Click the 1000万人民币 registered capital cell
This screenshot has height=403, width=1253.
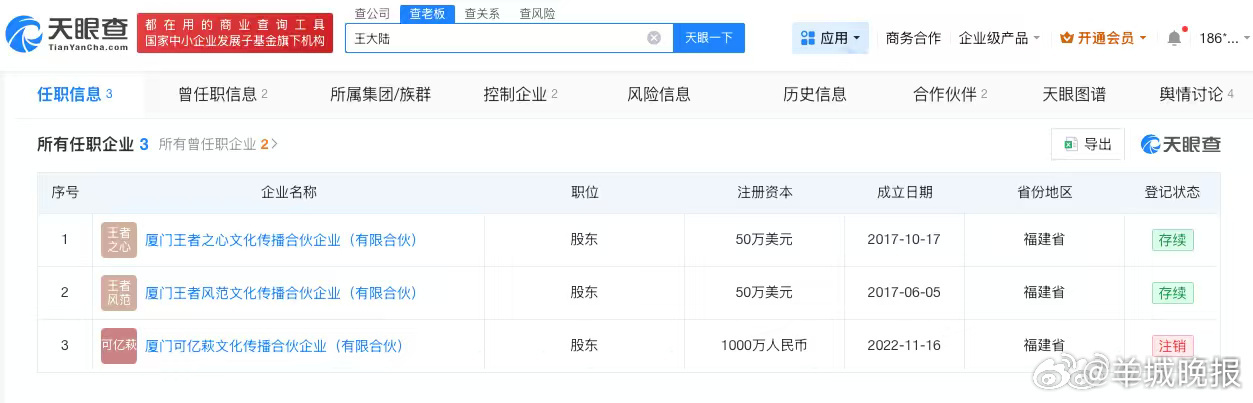pyautogui.click(x=764, y=346)
